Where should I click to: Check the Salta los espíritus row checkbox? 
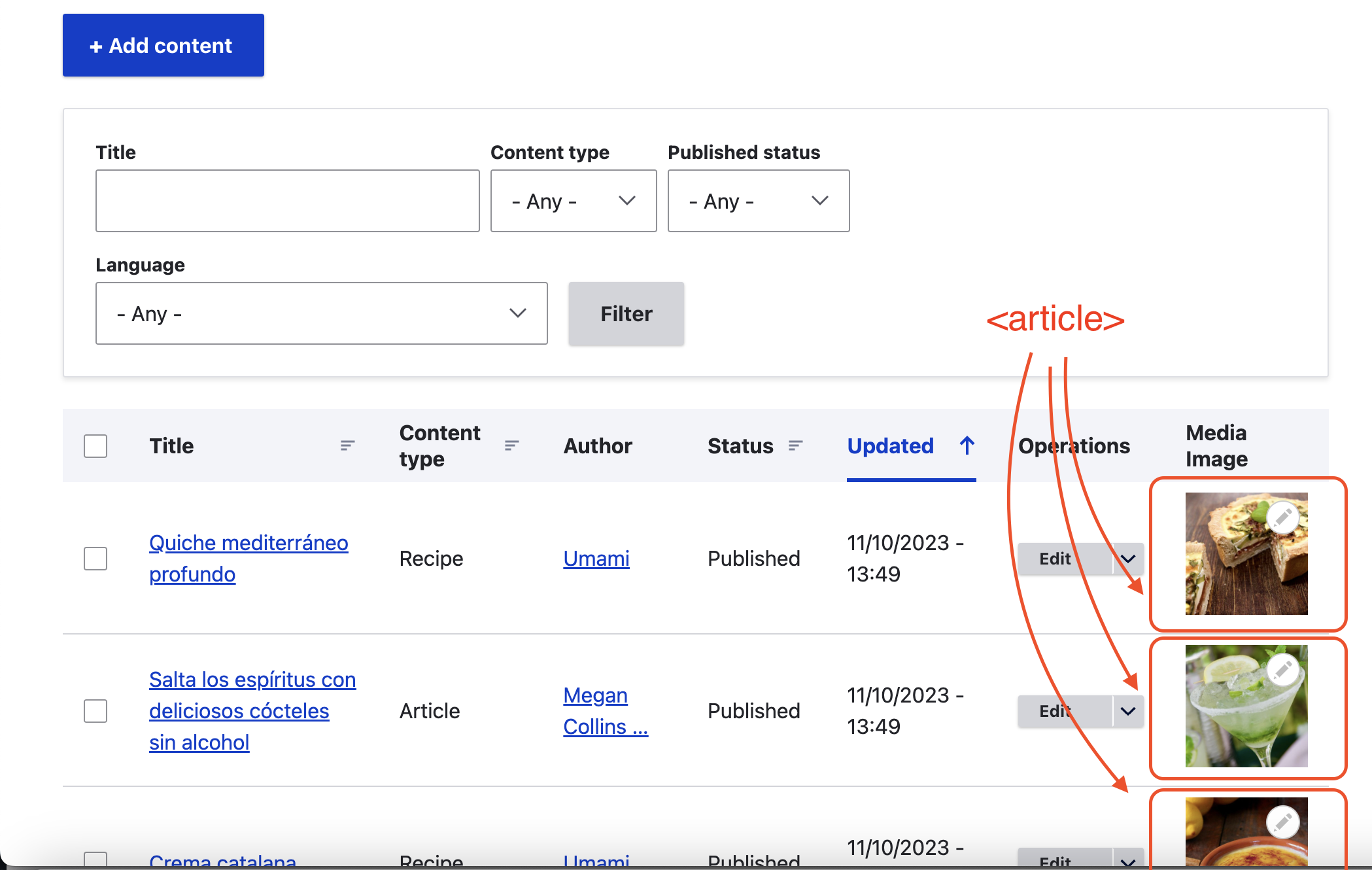tap(95, 711)
